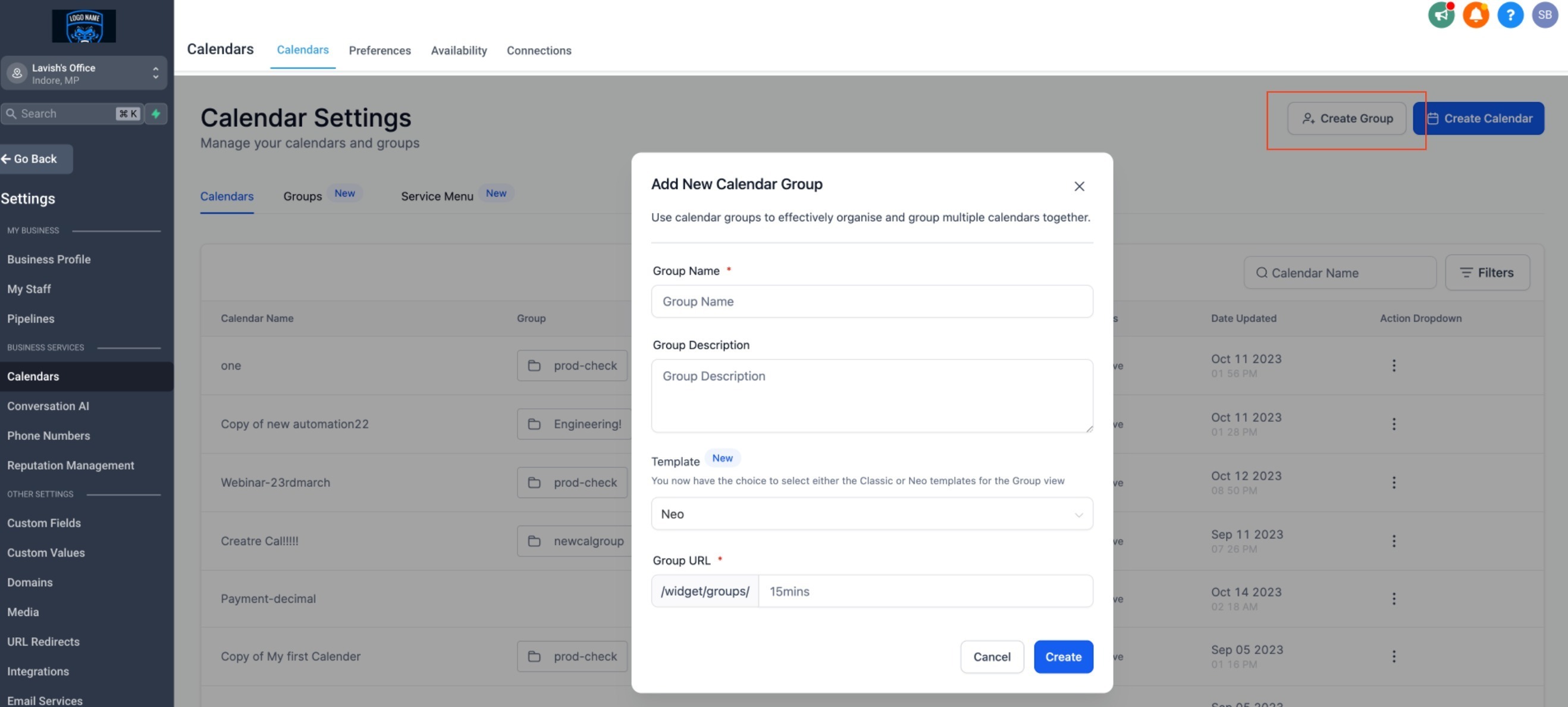Screen dimensions: 1568x707
Task: Expand the Neo template dropdown
Action: point(871,514)
